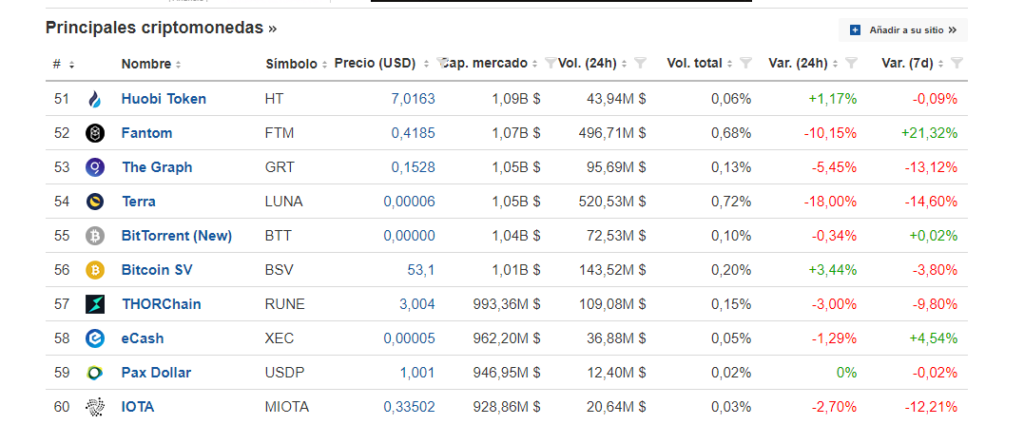This screenshot has width=1024, height=444.
Task: Click the Huobi Token flame icon
Action: (x=95, y=99)
